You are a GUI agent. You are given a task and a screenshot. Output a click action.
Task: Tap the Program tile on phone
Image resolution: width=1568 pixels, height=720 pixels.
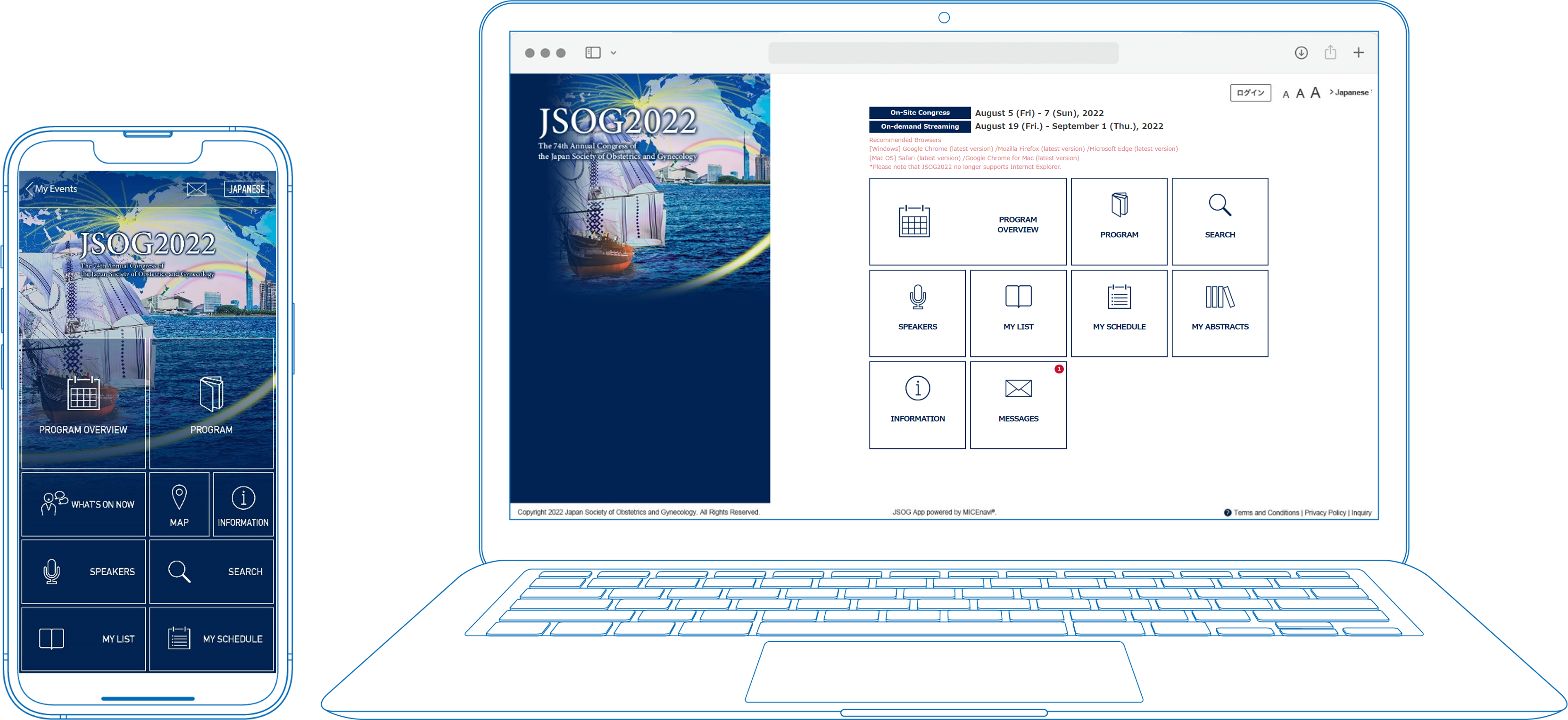pos(211,403)
